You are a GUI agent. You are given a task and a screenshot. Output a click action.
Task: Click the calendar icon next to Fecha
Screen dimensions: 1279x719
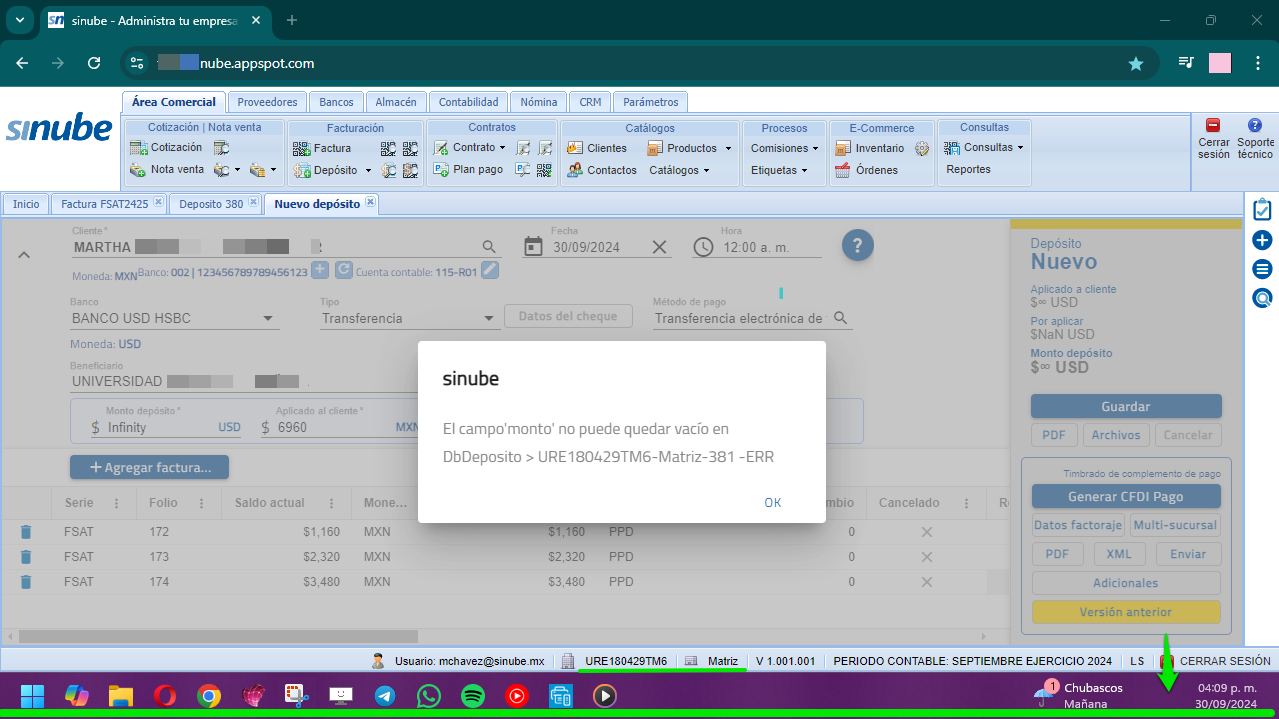pos(534,247)
